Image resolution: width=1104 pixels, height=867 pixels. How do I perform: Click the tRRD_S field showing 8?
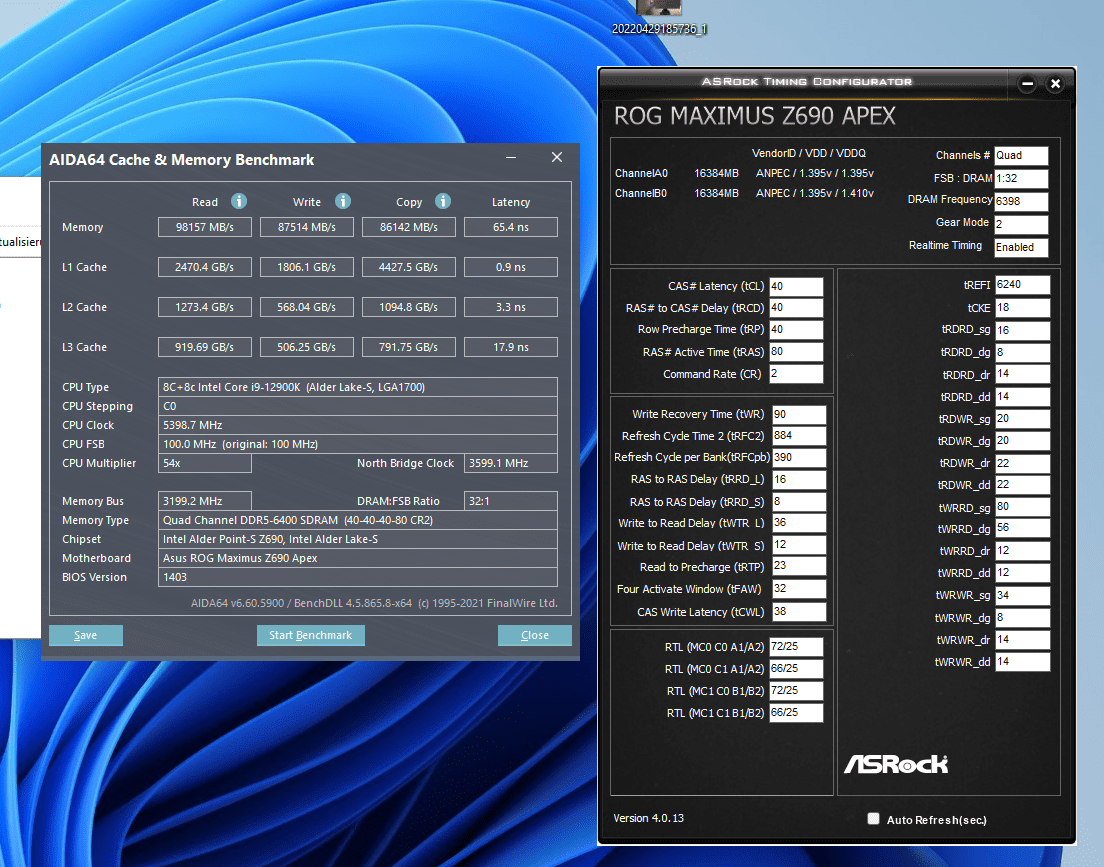click(798, 501)
